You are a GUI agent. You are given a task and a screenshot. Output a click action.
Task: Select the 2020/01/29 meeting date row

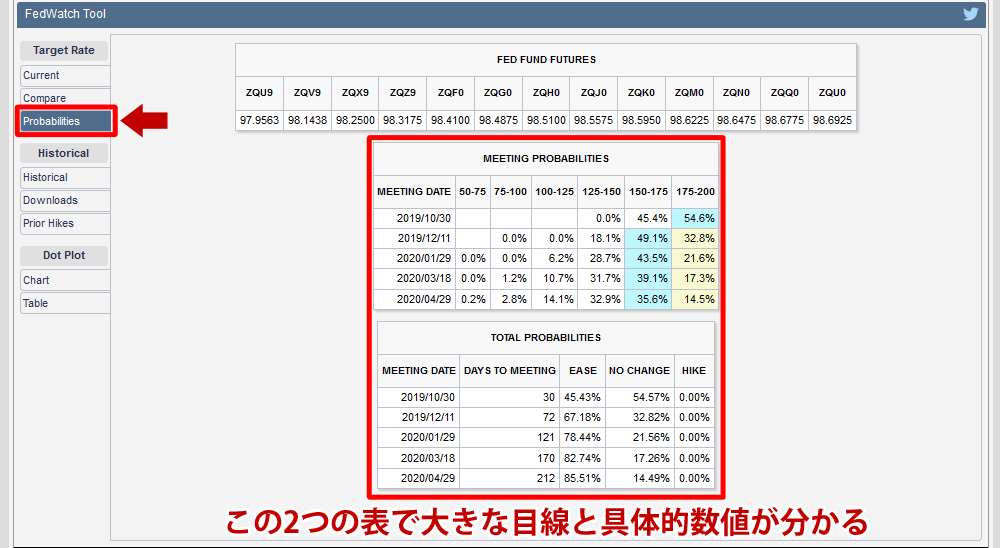point(414,258)
